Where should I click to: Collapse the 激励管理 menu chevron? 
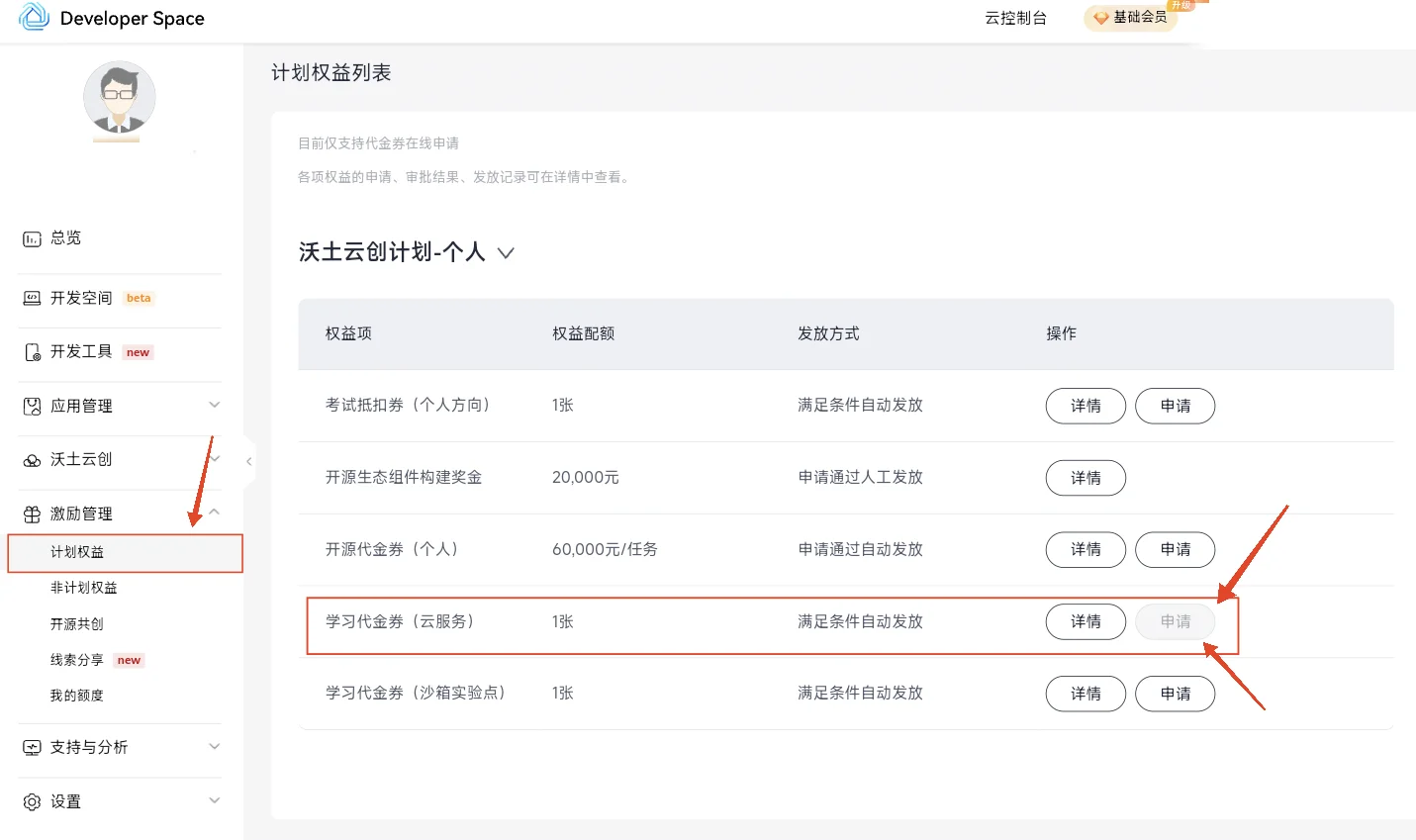tap(214, 513)
